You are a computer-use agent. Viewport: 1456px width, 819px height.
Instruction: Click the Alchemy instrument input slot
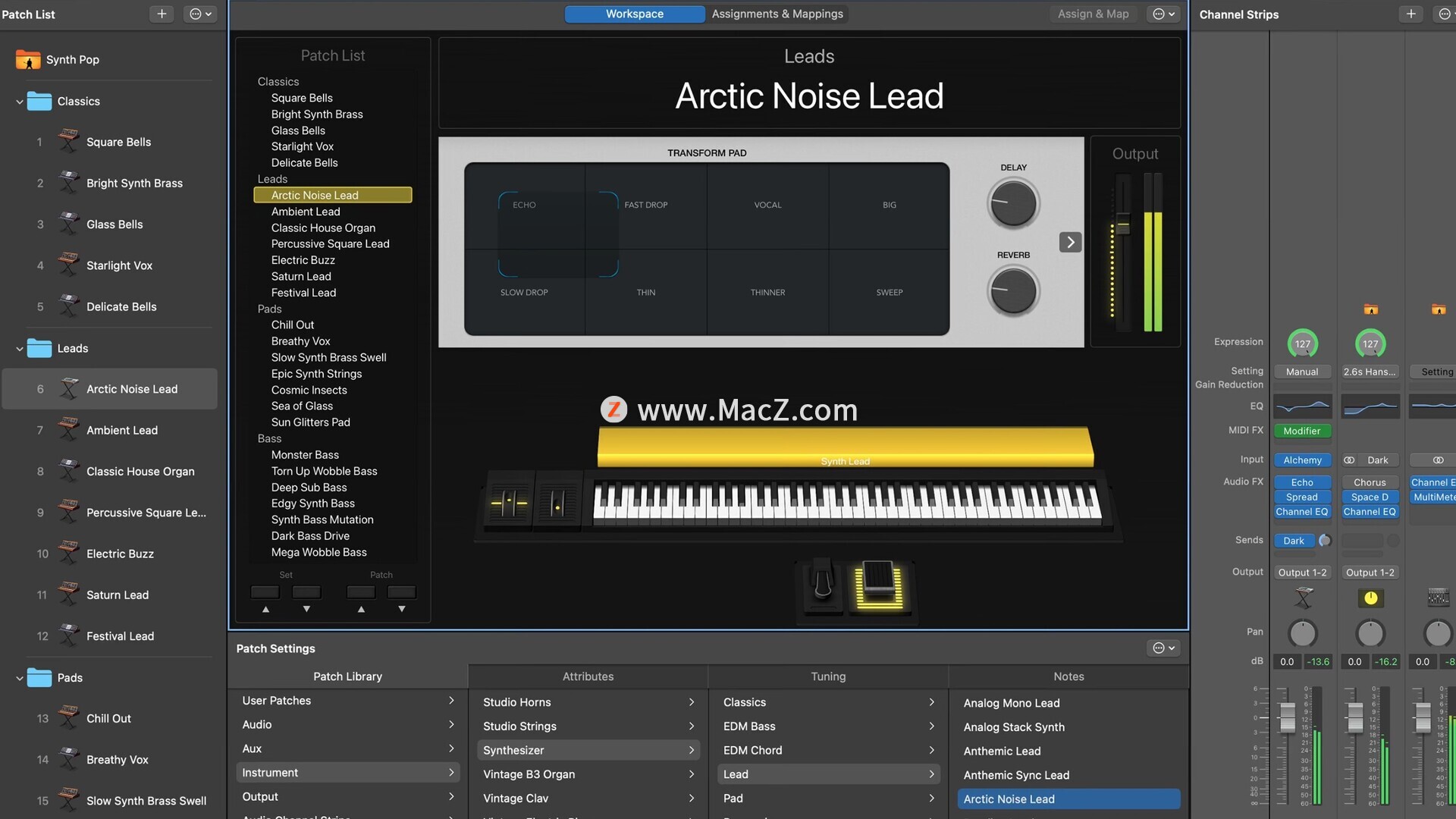(1302, 460)
